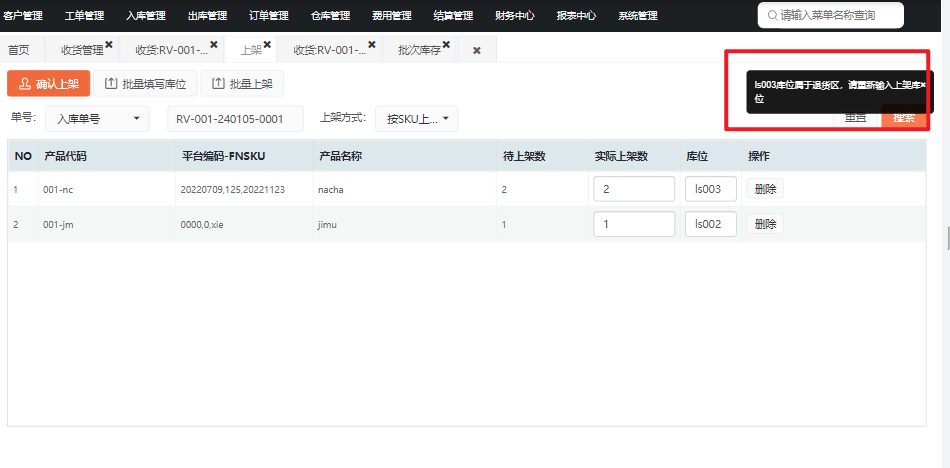This screenshot has width=950, height=468.
Task: Open the 报表中心 menu
Action: click(577, 16)
